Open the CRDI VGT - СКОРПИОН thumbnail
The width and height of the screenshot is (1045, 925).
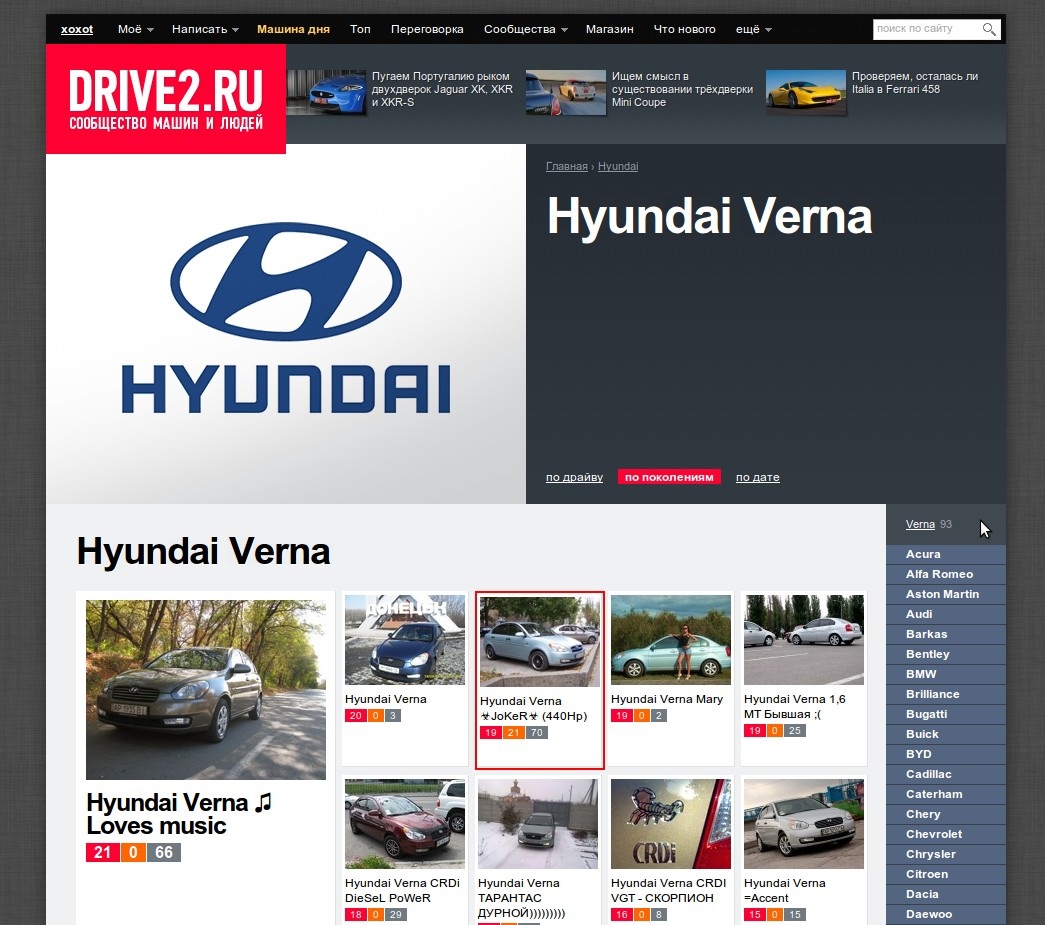click(670, 824)
